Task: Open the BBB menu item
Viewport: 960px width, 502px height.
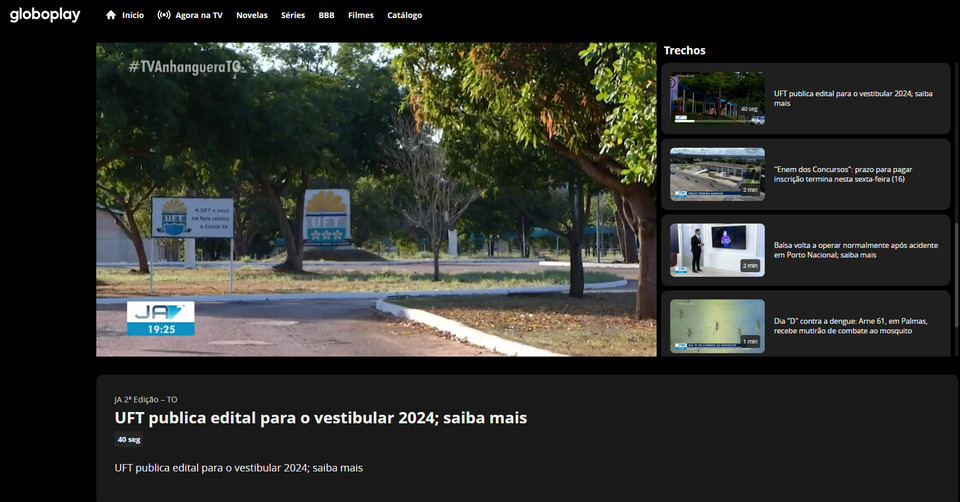Action: 326,15
